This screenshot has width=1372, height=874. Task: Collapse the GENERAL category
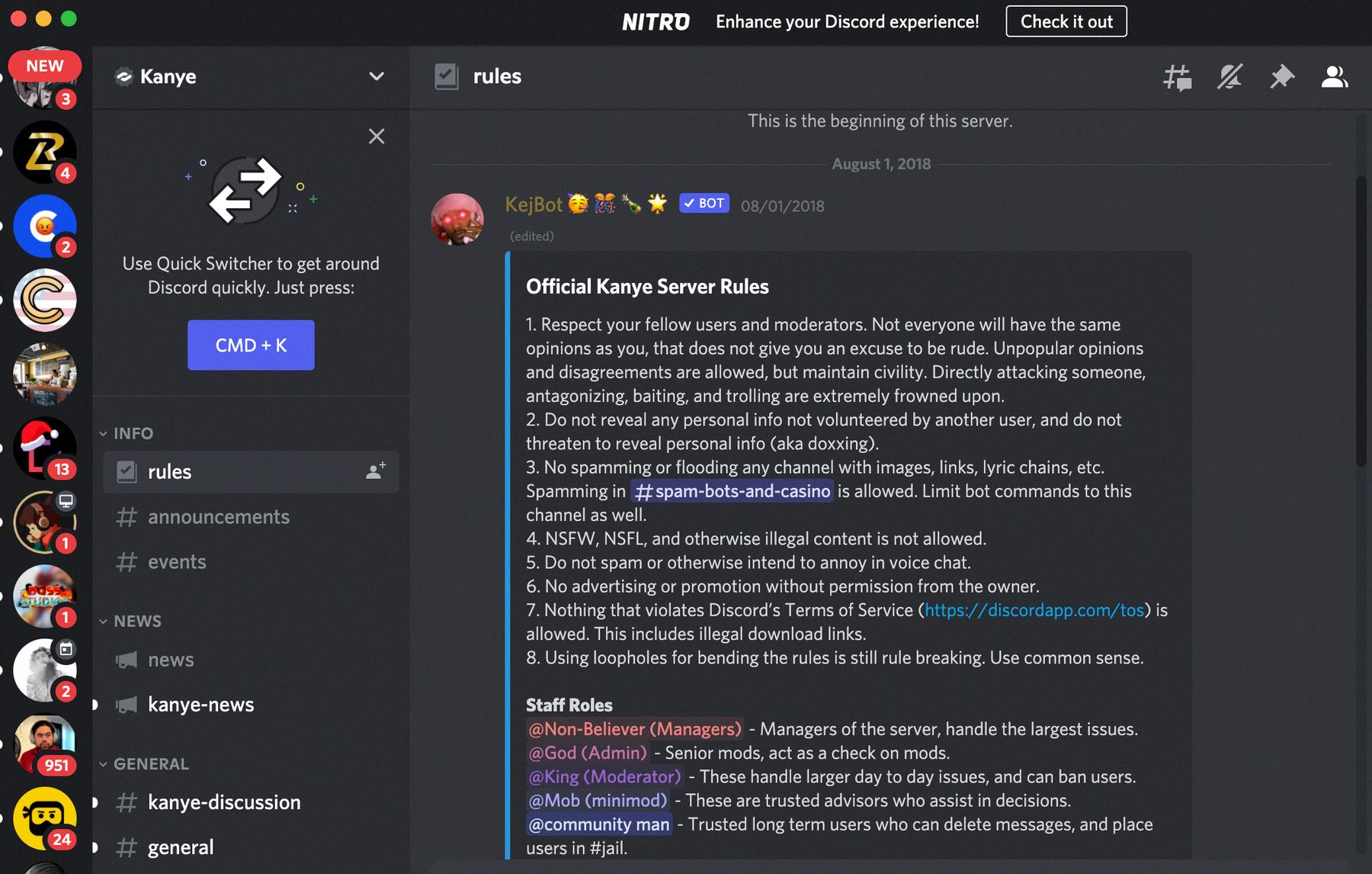point(144,763)
